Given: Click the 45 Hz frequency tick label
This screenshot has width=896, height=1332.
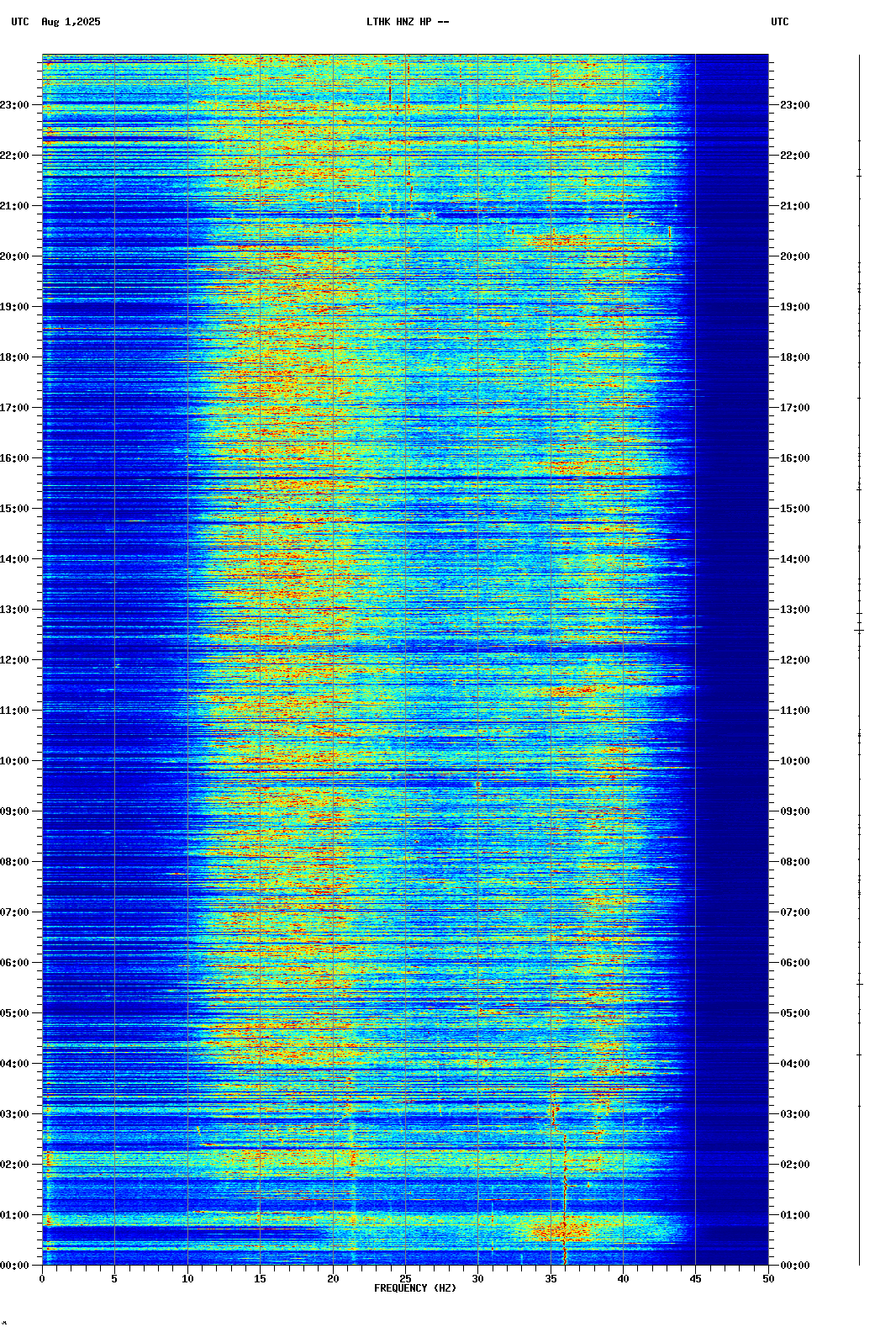Looking at the screenshot, I should pyautogui.click(x=696, y=1279).
